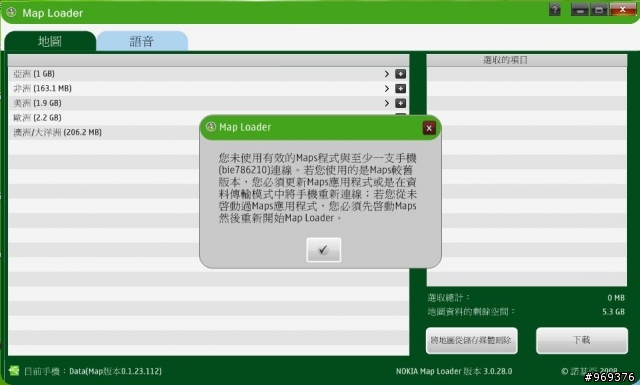The height and width of the screenshot is (385, 640).
Task: Click the globe icon in dialog title
Action: (211, 127)
